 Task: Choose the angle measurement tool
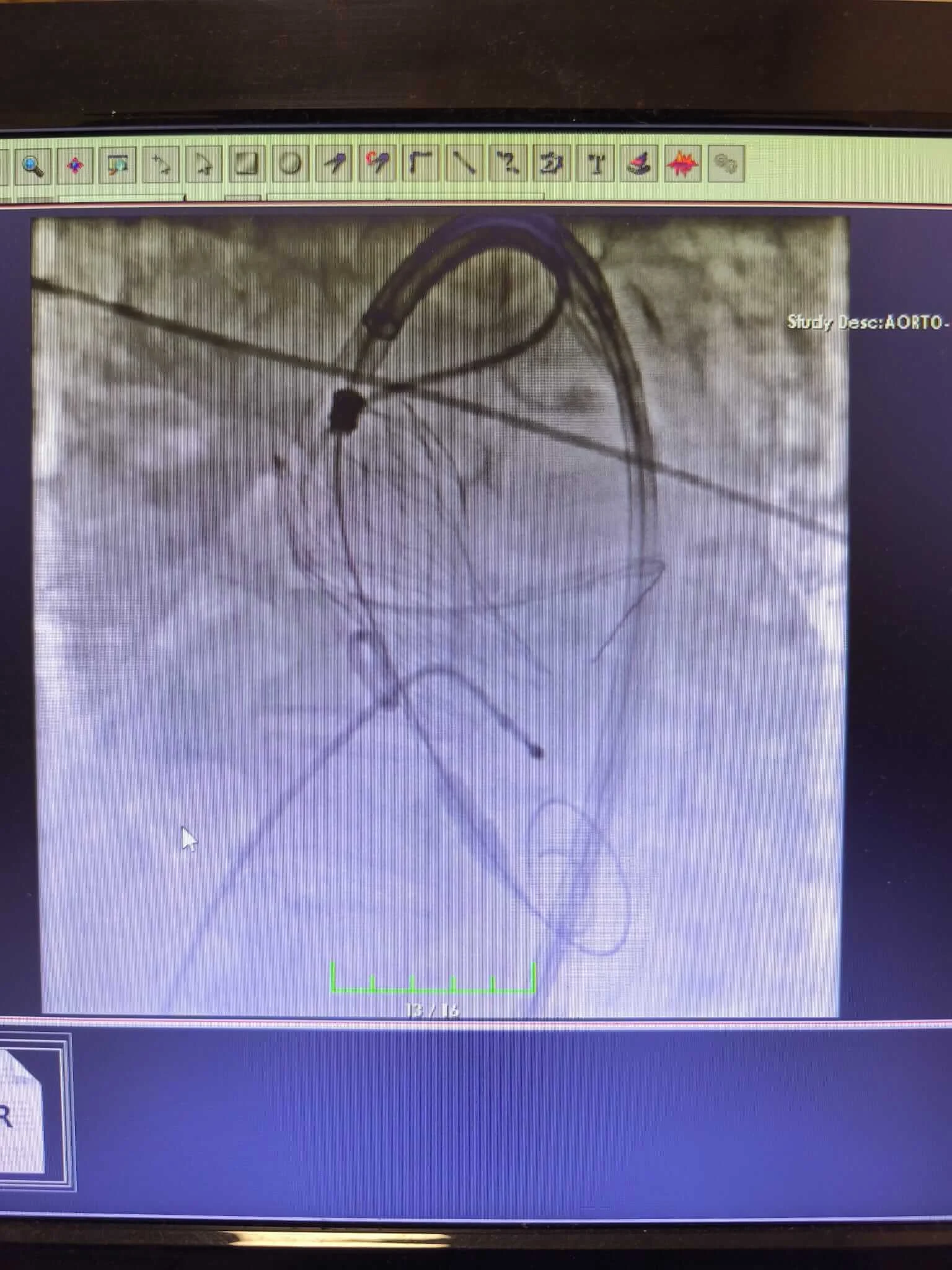[x=421, y=164]
